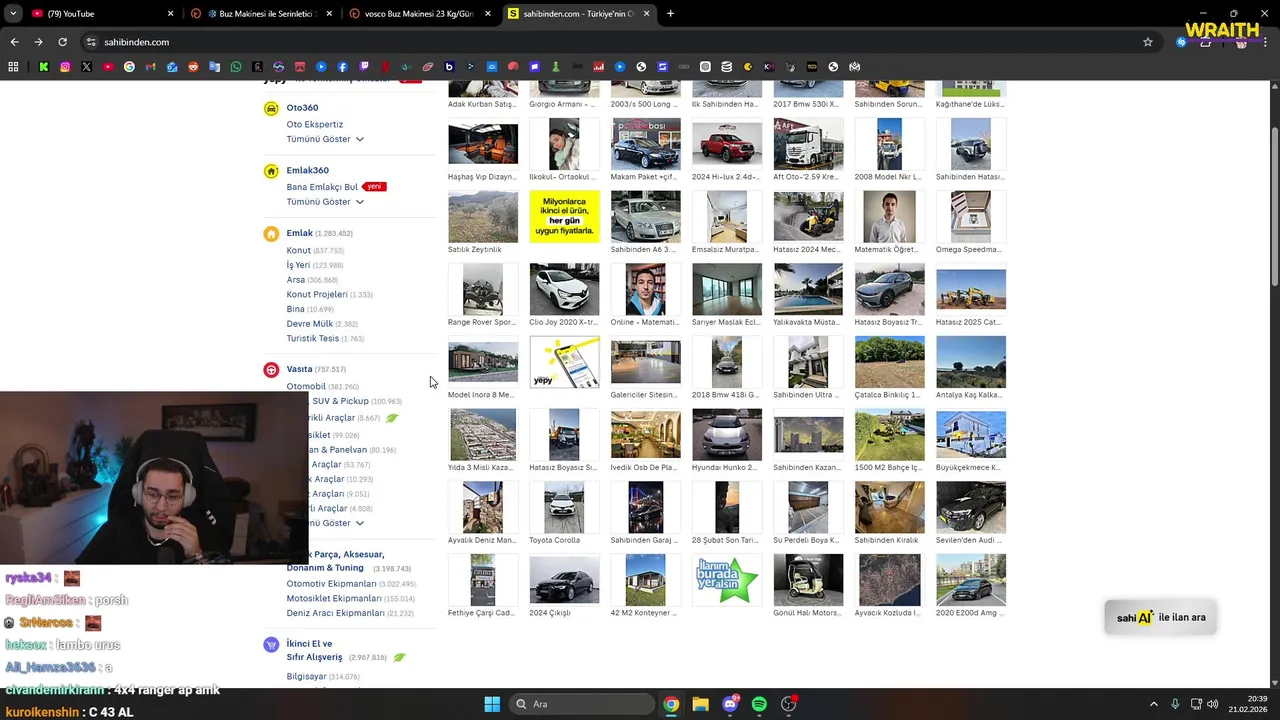Click the browser forward arrow
The height and width of the screenshot is (720, 1280).
[x=38, y=42]
